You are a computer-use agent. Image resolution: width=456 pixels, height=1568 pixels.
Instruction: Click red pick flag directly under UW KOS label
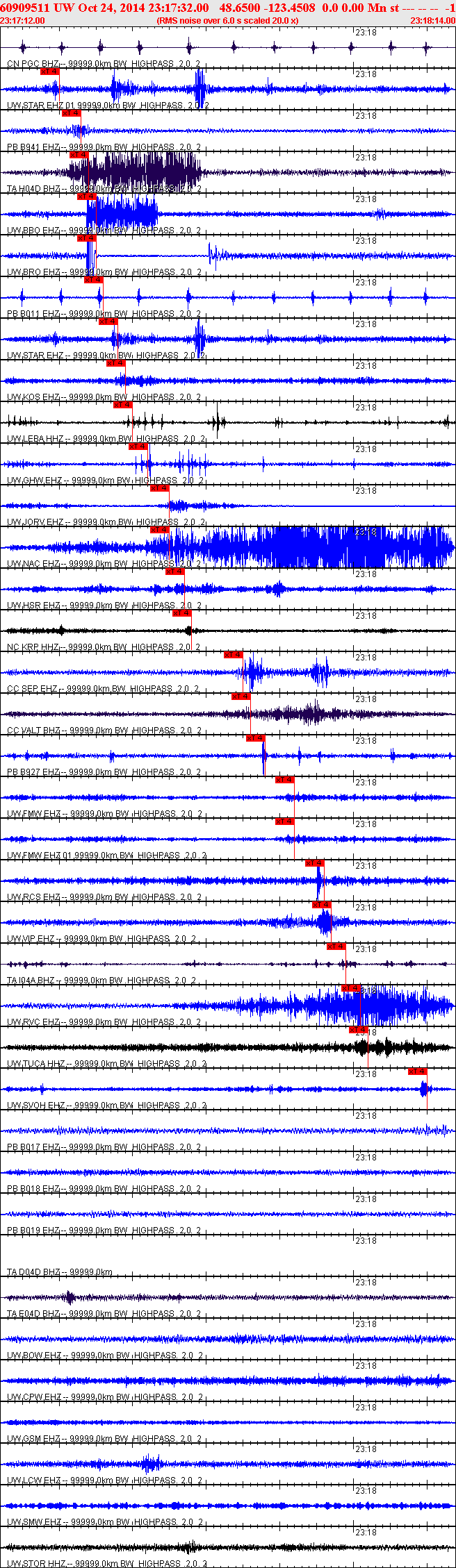coord(122,405)
